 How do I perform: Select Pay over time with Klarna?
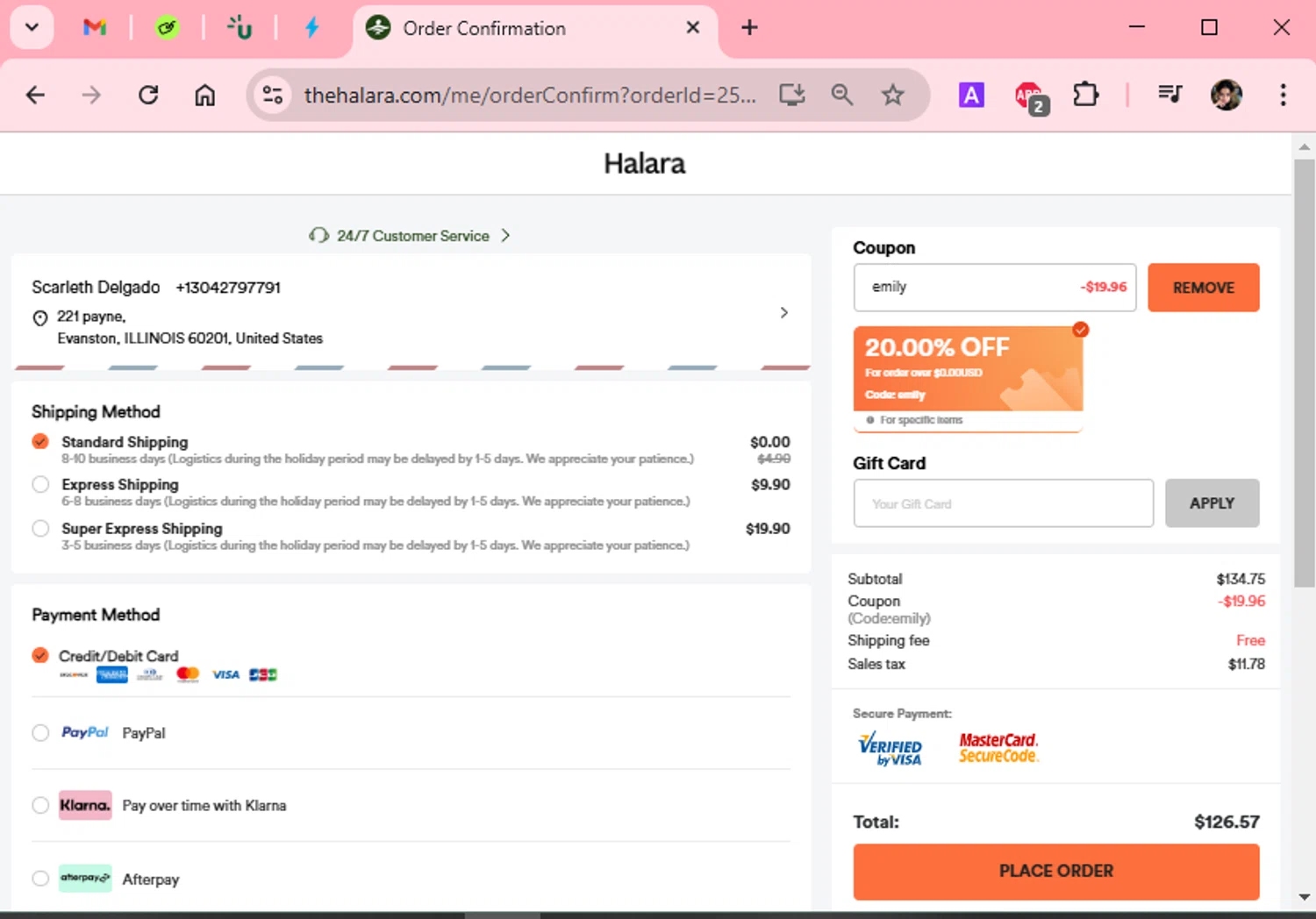pyautogui.click(x=40, y=805)
